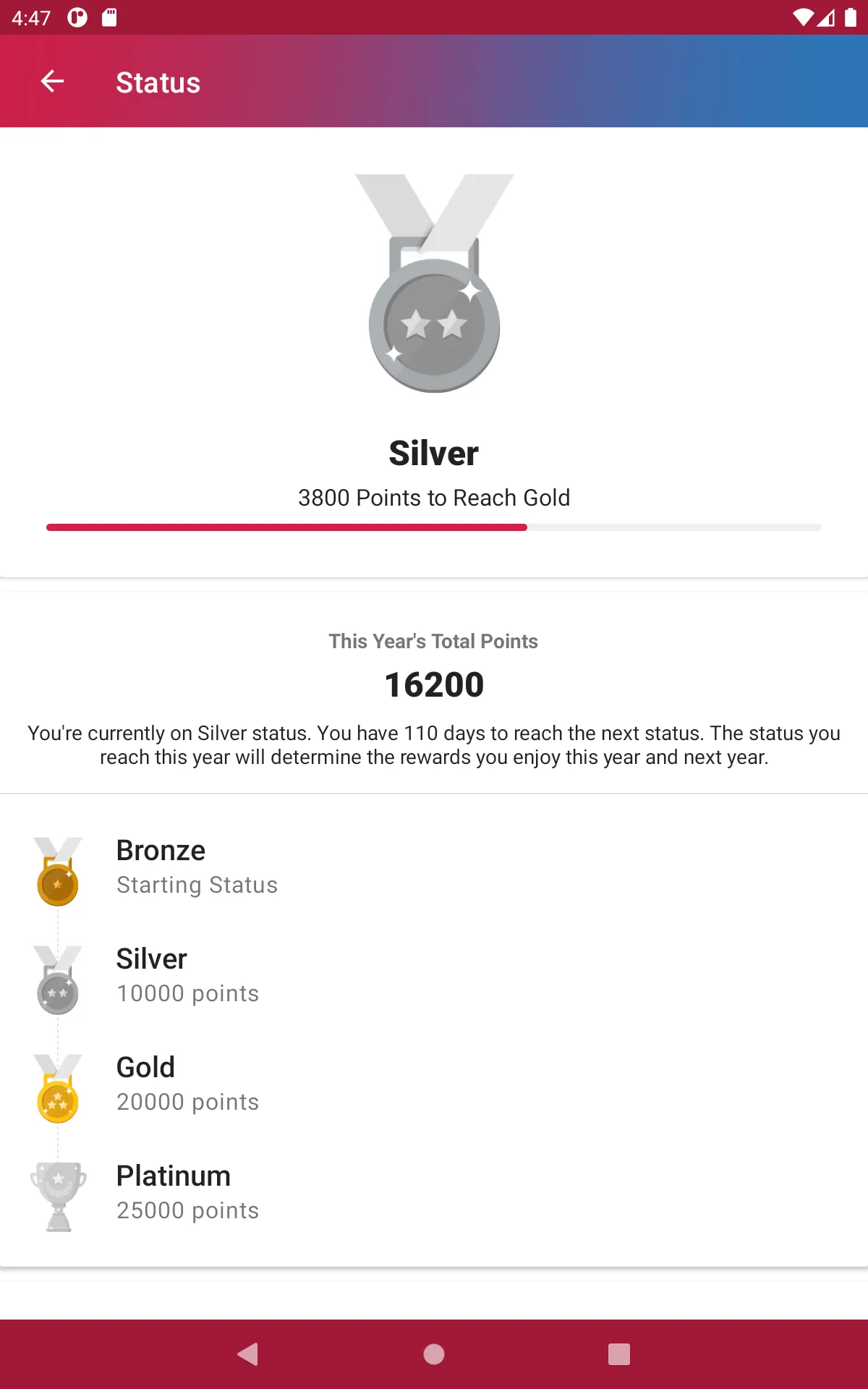Tap the Status title in header

click(158, 82)
